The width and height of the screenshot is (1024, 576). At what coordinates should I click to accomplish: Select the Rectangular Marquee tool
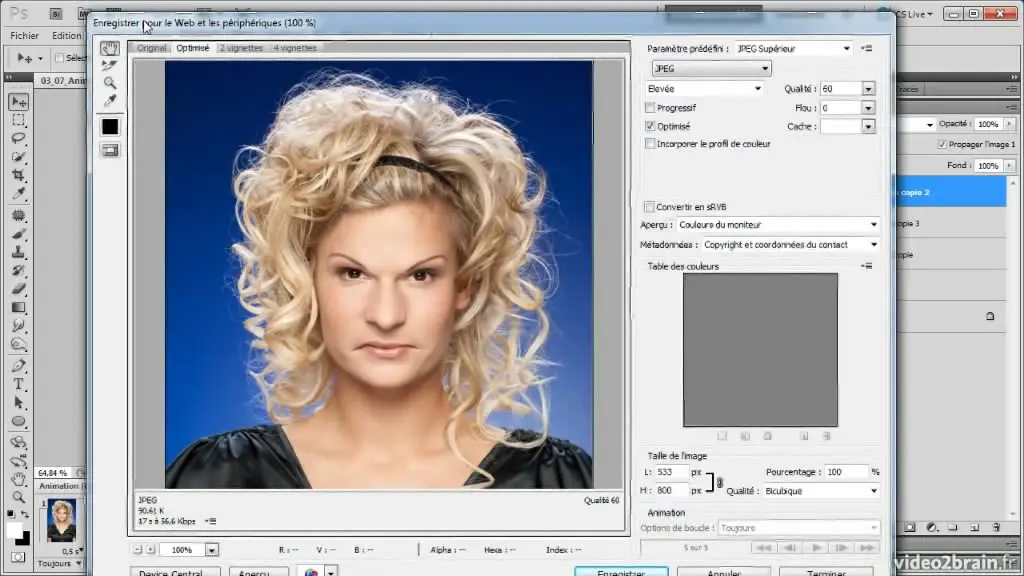18,120
